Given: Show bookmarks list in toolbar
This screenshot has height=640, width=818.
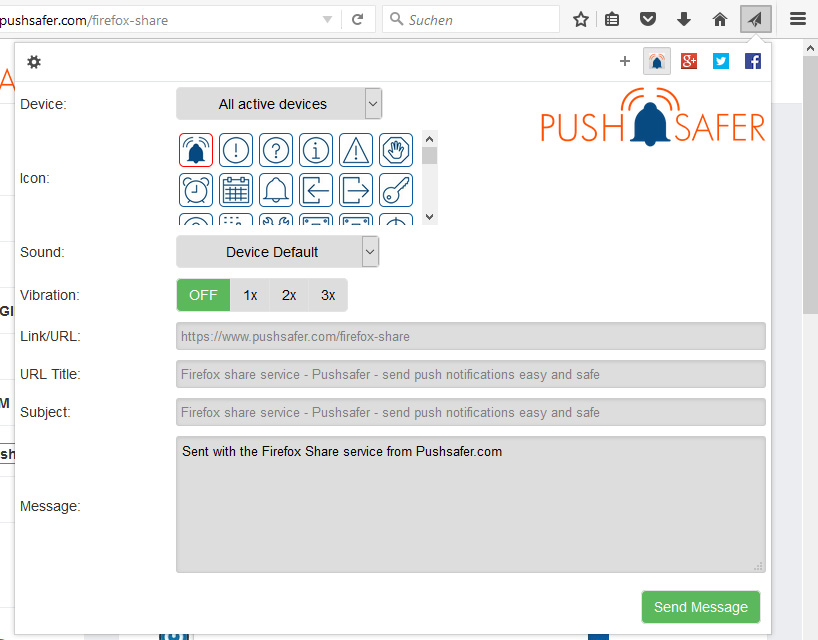Looking at the screenshot, I should tap(612, 20).
